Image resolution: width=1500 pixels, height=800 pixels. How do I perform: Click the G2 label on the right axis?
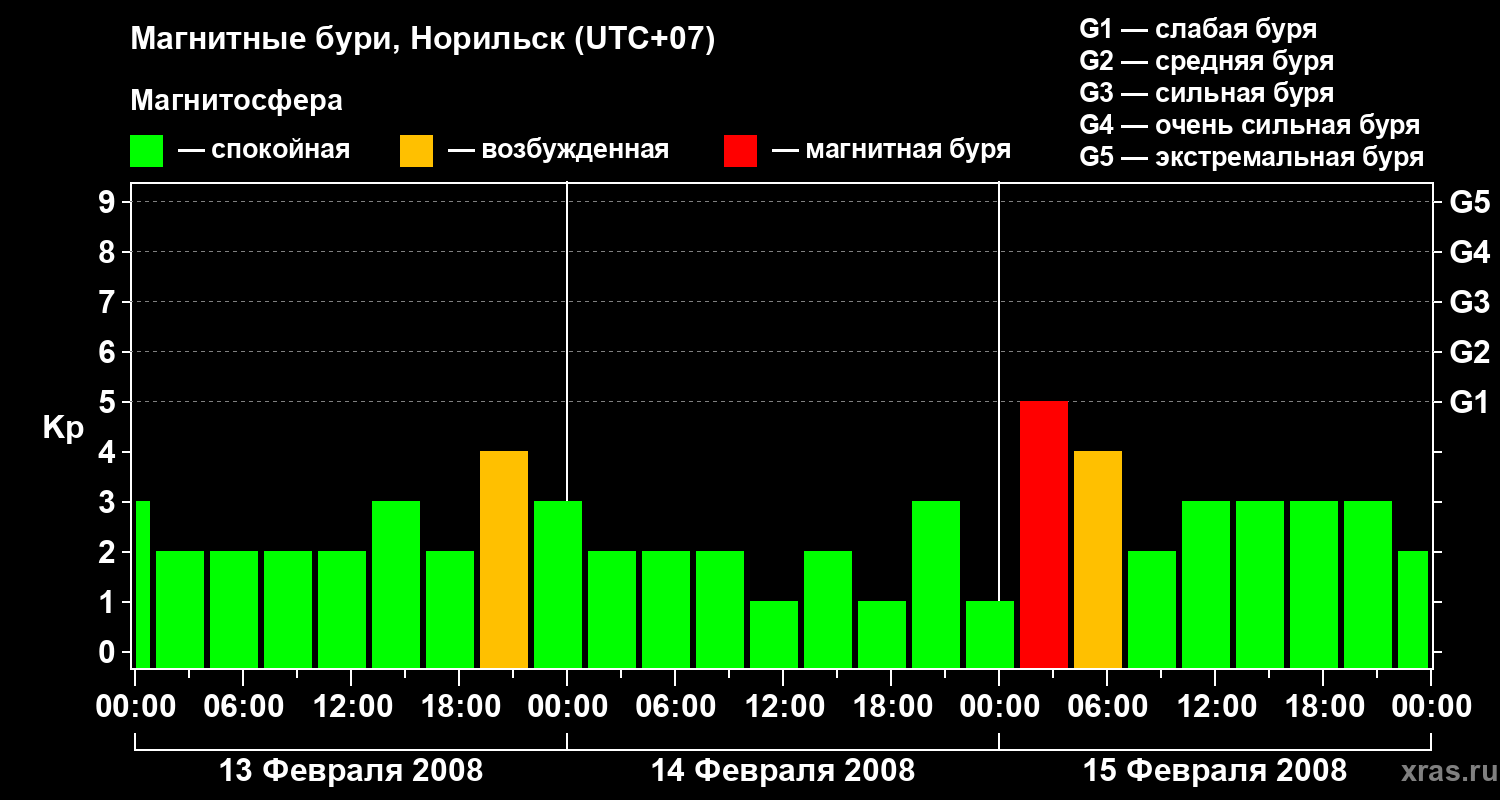[x=1470, y=352]
